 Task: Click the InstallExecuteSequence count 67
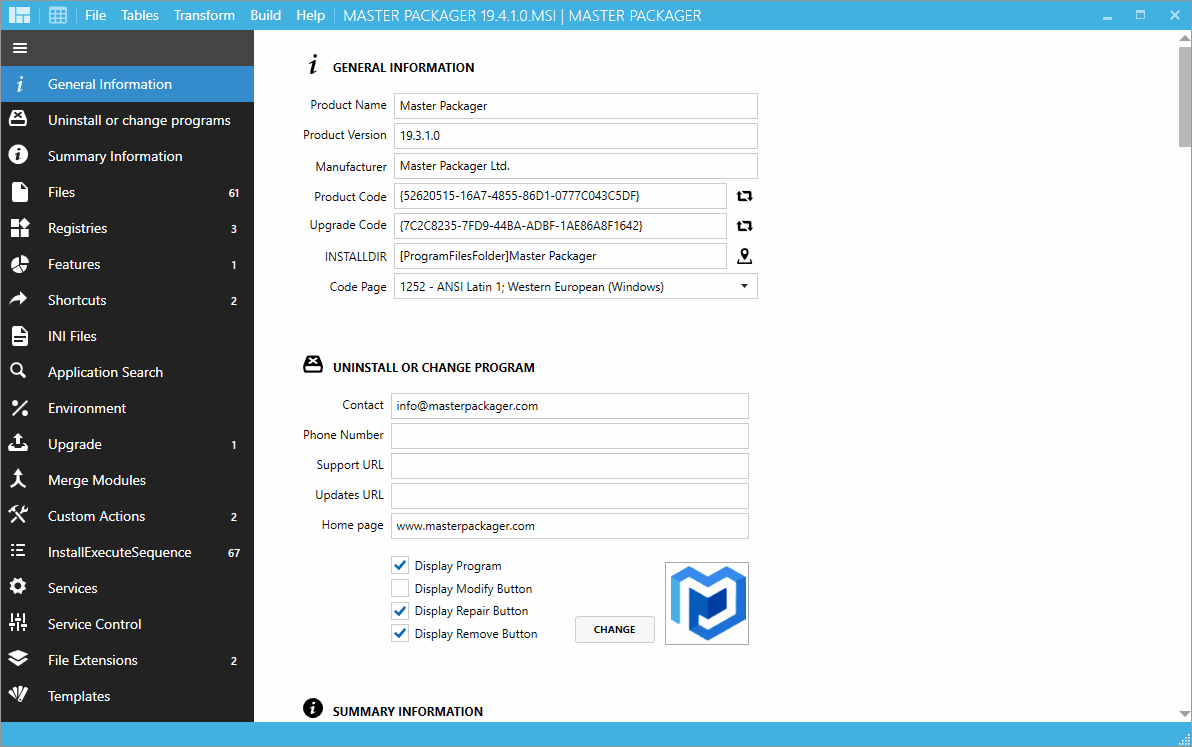[x=234, y=553]
